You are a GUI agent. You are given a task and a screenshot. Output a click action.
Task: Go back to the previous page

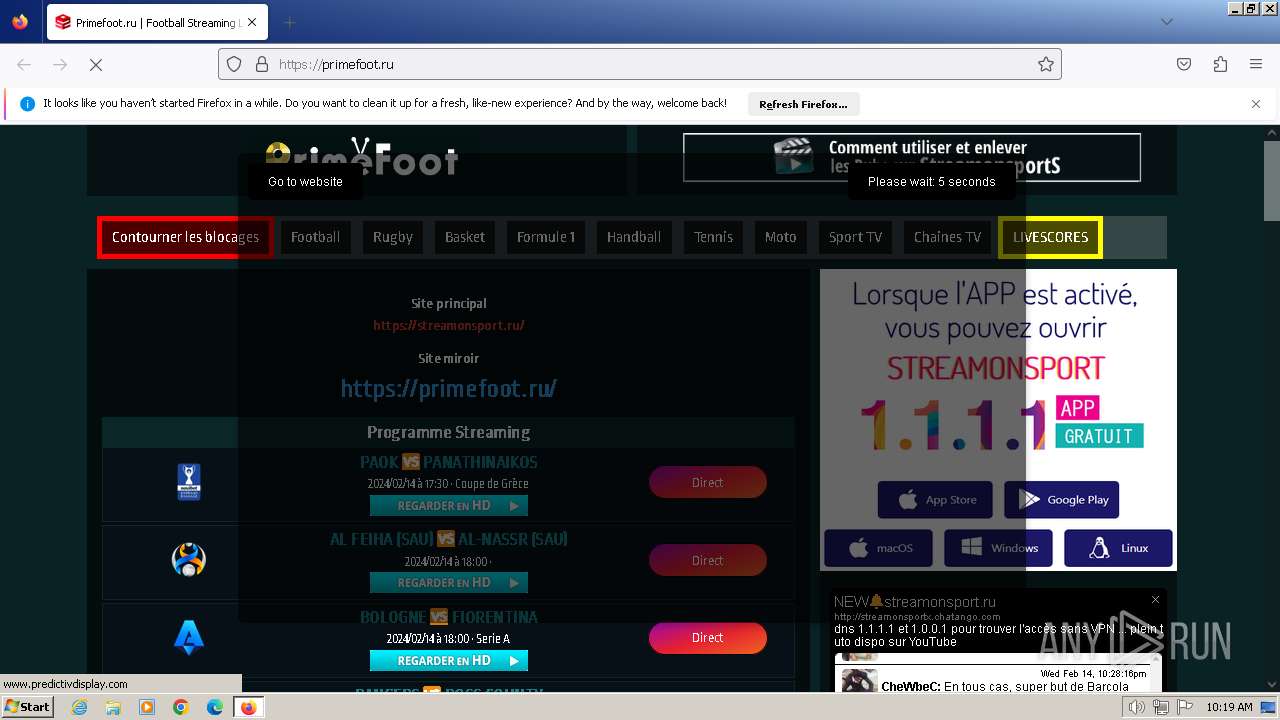[x=24, y=64]
